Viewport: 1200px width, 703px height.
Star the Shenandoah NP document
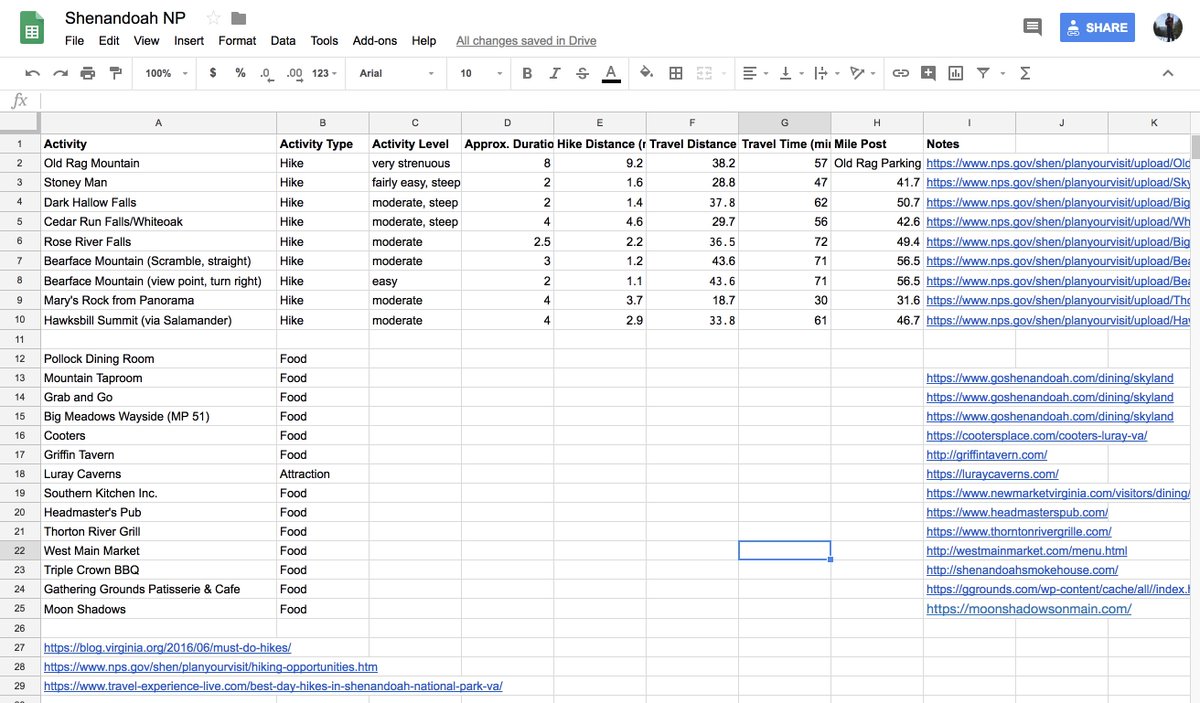[213, 18]
